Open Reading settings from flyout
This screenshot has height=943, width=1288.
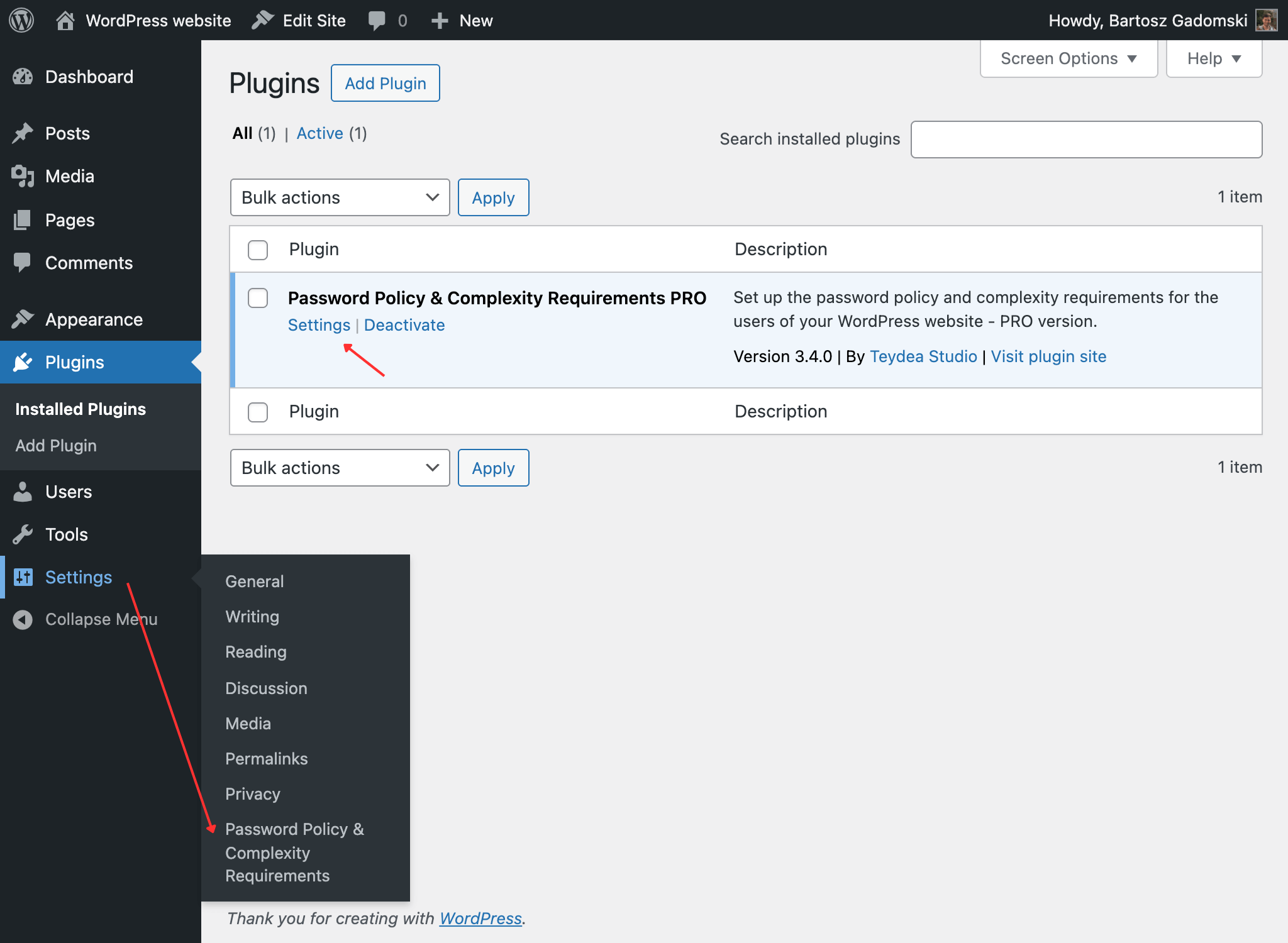(x=256, y=652)
